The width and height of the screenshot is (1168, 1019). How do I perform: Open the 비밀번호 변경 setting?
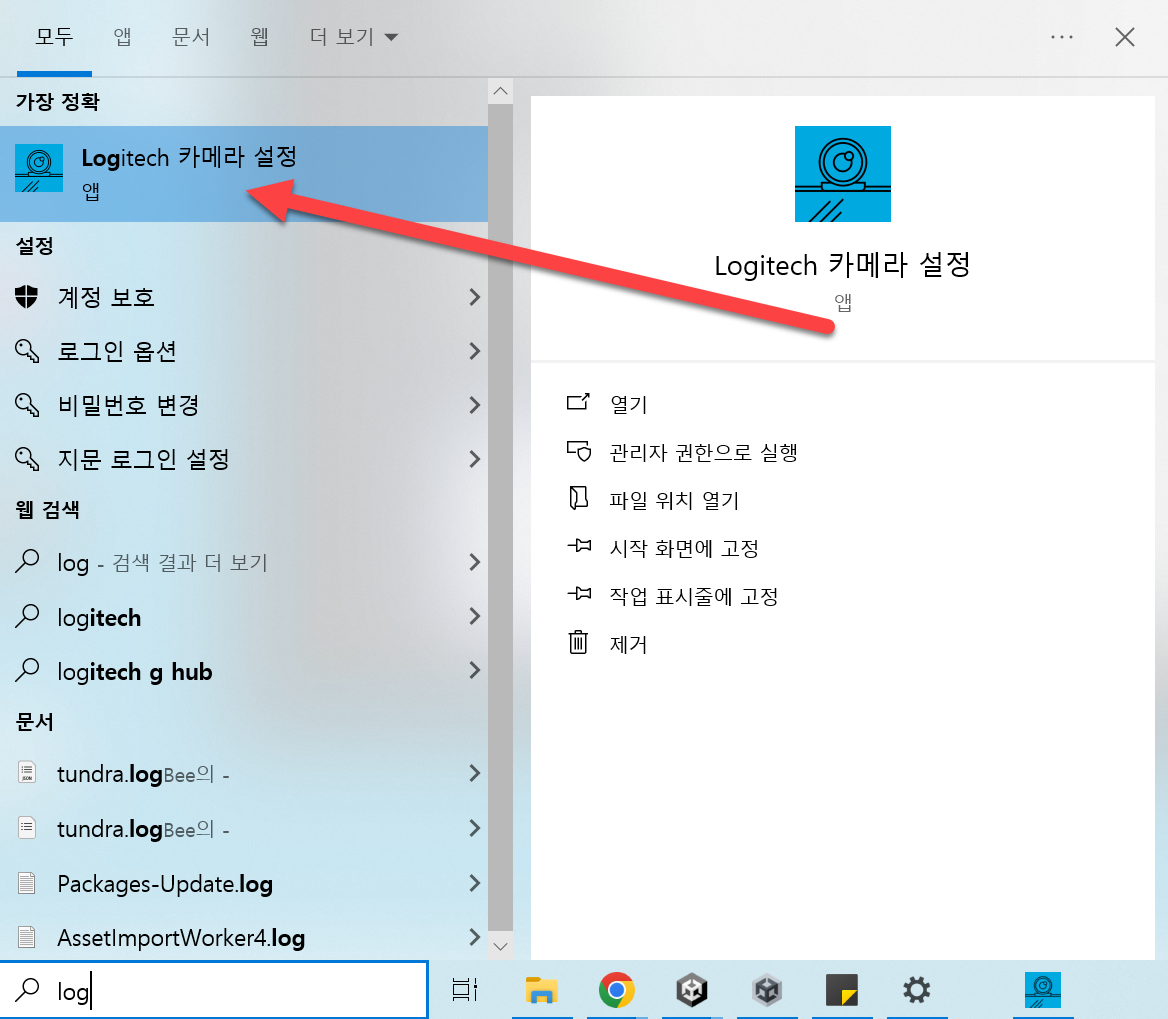[244, 405]
